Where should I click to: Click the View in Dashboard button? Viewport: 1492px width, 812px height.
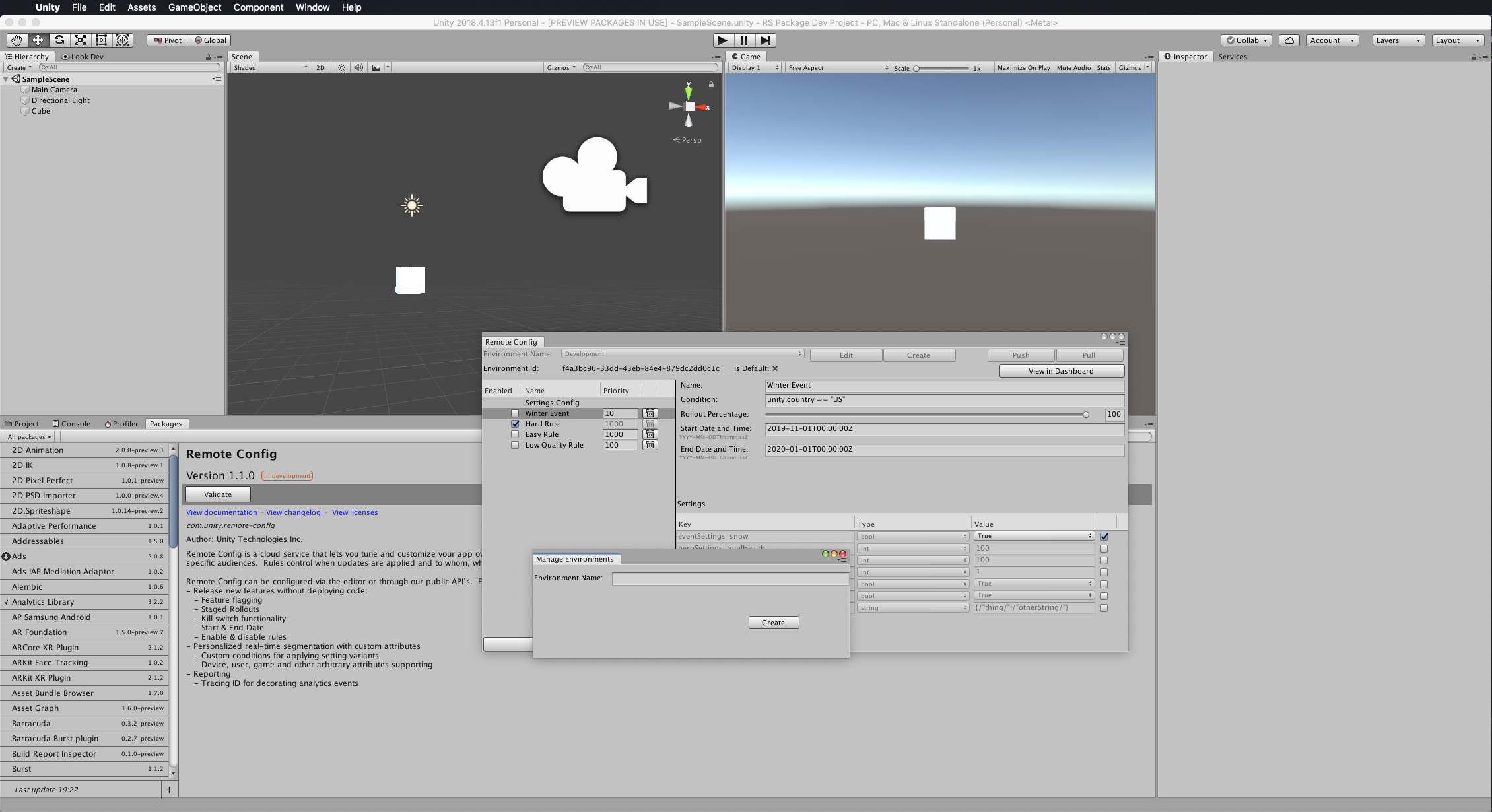[x=1060, y=370]
